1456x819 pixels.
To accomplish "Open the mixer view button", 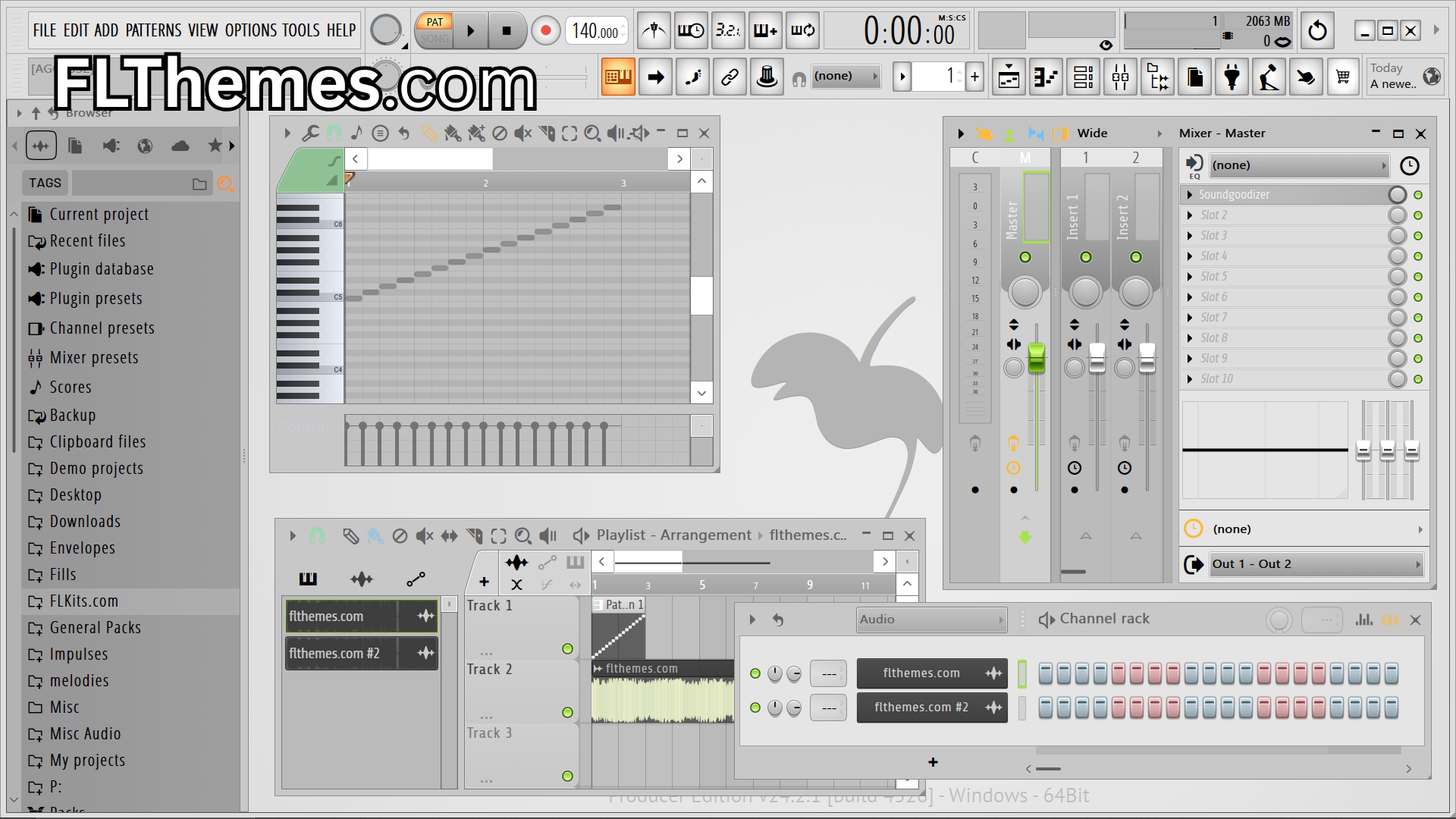I will [x=1120, y=77].
